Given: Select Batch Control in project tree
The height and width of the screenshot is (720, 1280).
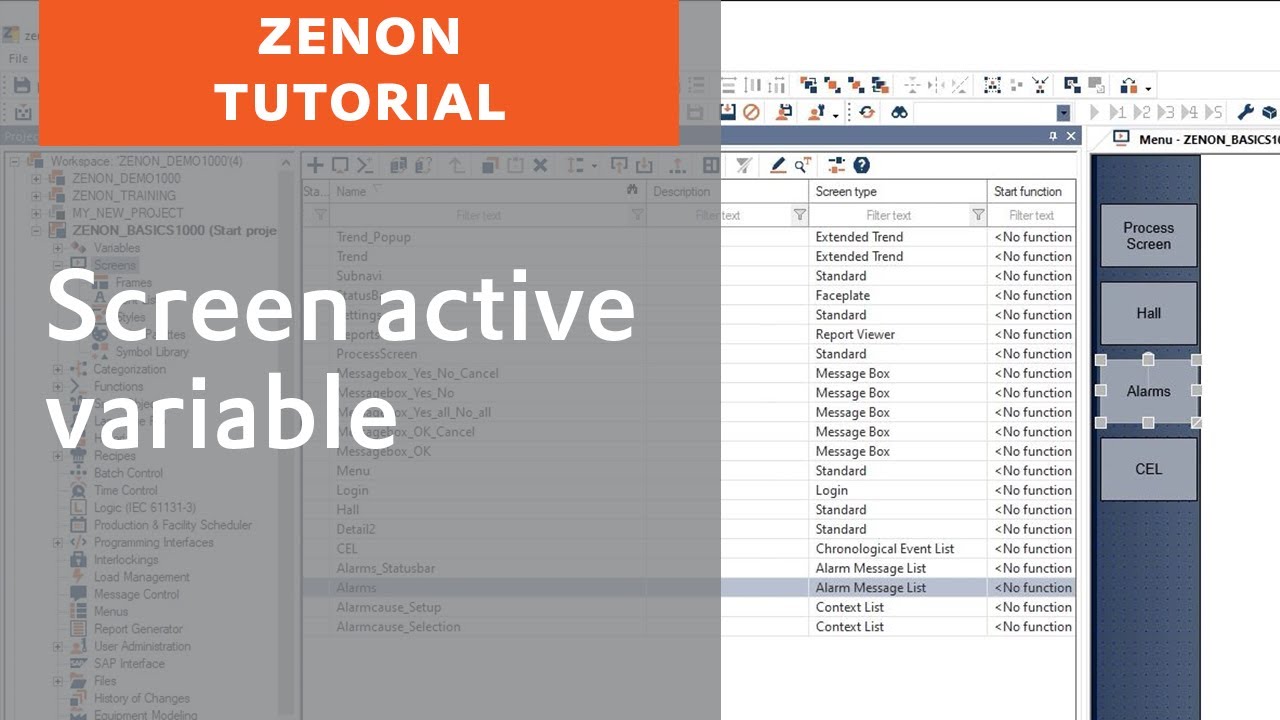Looking at the screenshot, I should 128,473.
